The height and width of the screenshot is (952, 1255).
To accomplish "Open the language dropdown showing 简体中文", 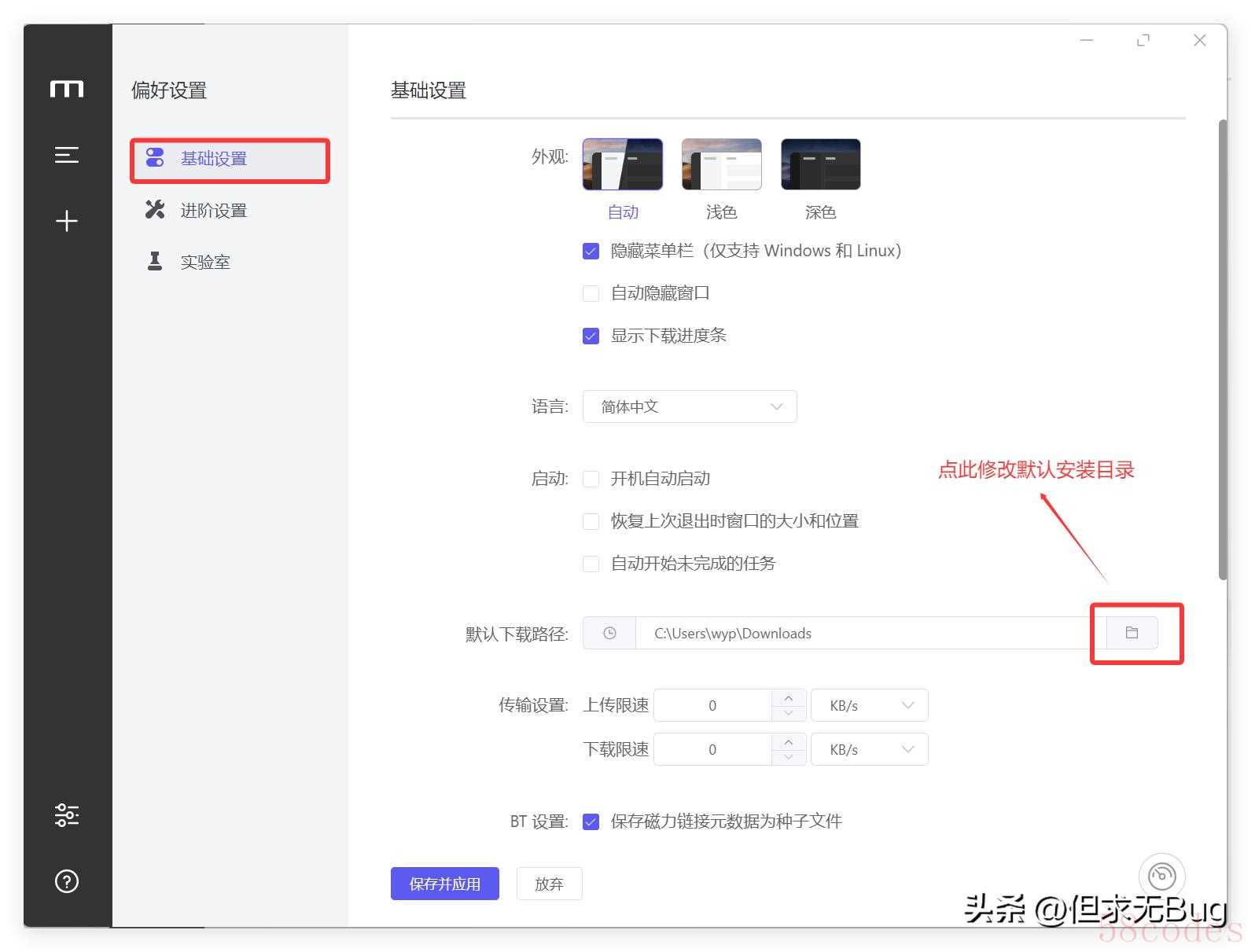I will [689, 406].
